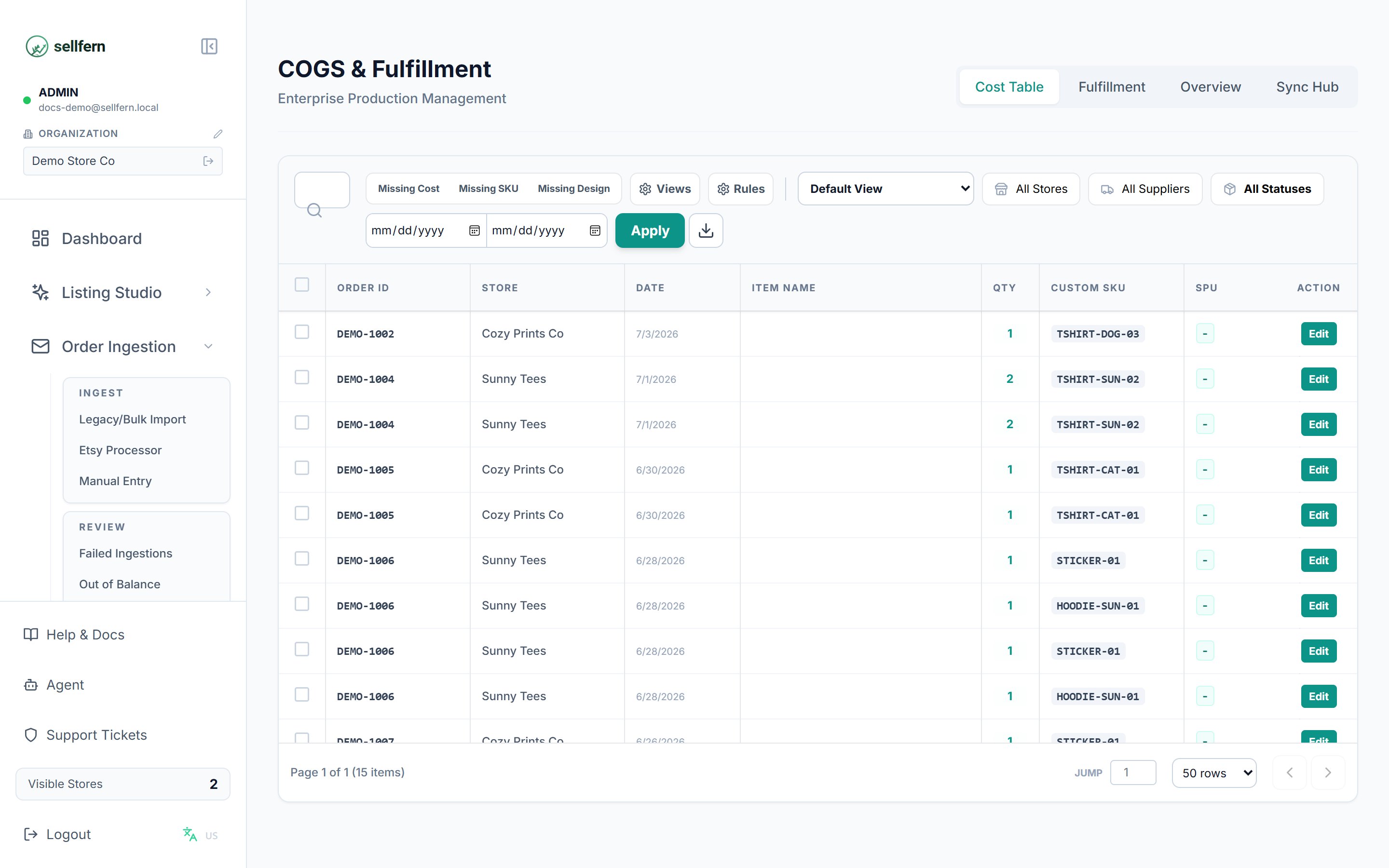Click Edit for the HOODIE-SUN-01 first row
The height and width of the screenshot is (868, 1389).
point(1319,606)
